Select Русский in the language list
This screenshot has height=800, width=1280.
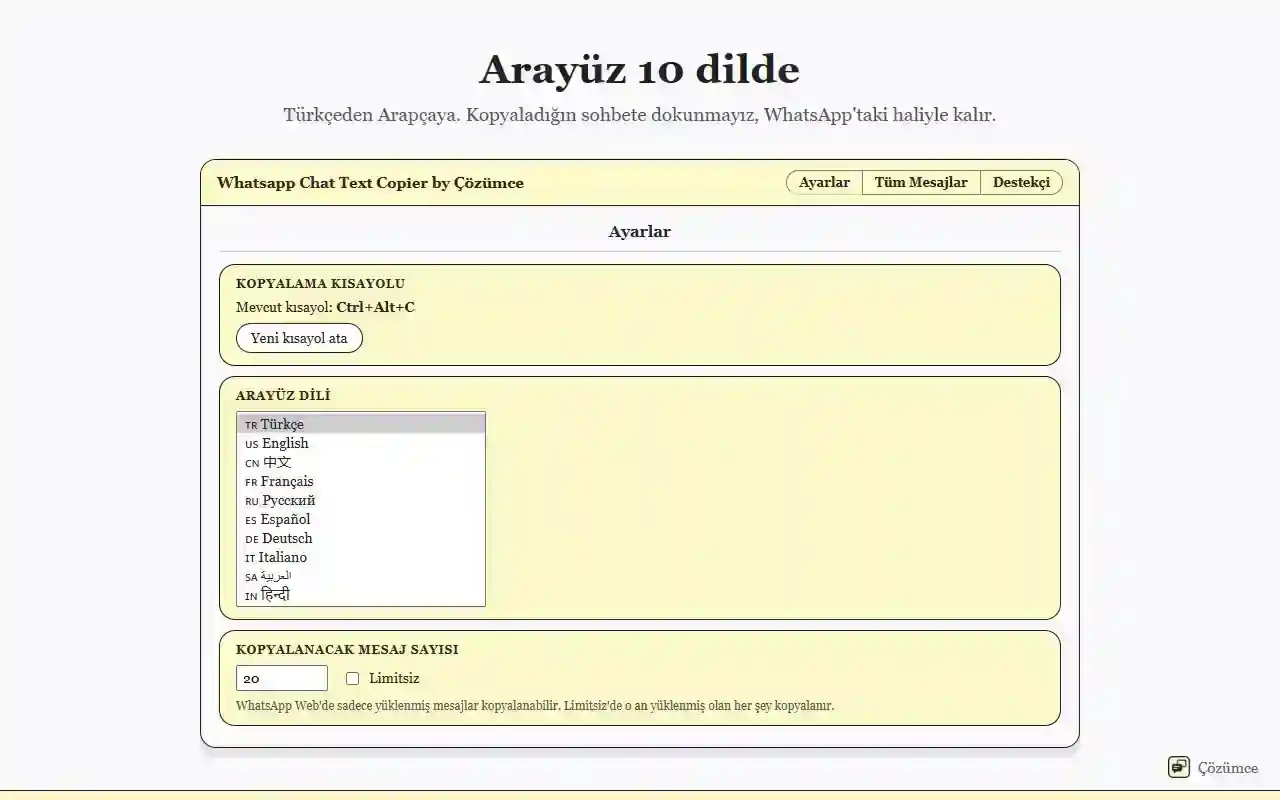tap(361, 500)
